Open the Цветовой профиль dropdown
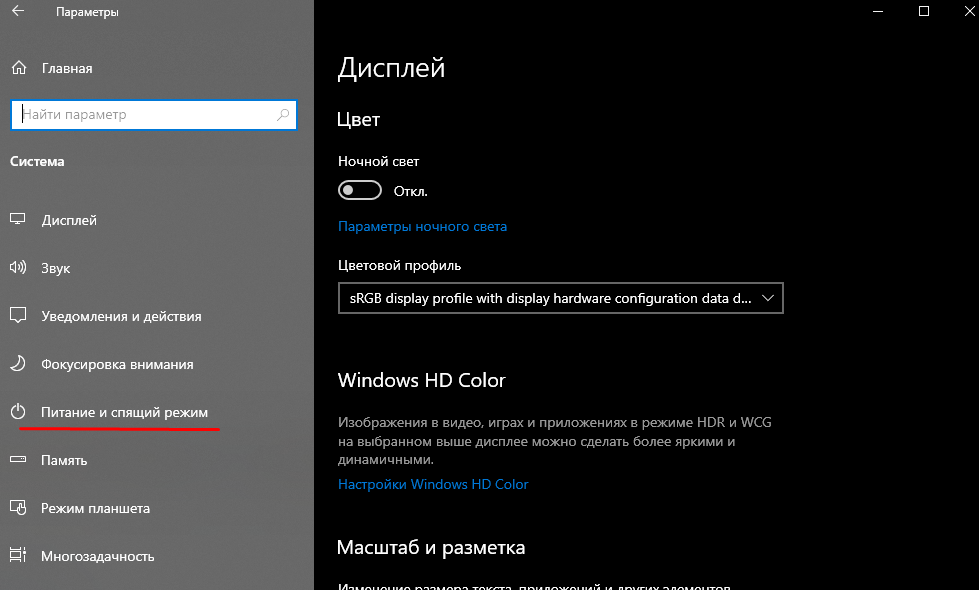Viewport: 979px width, 590px height. tap(560, 298)
